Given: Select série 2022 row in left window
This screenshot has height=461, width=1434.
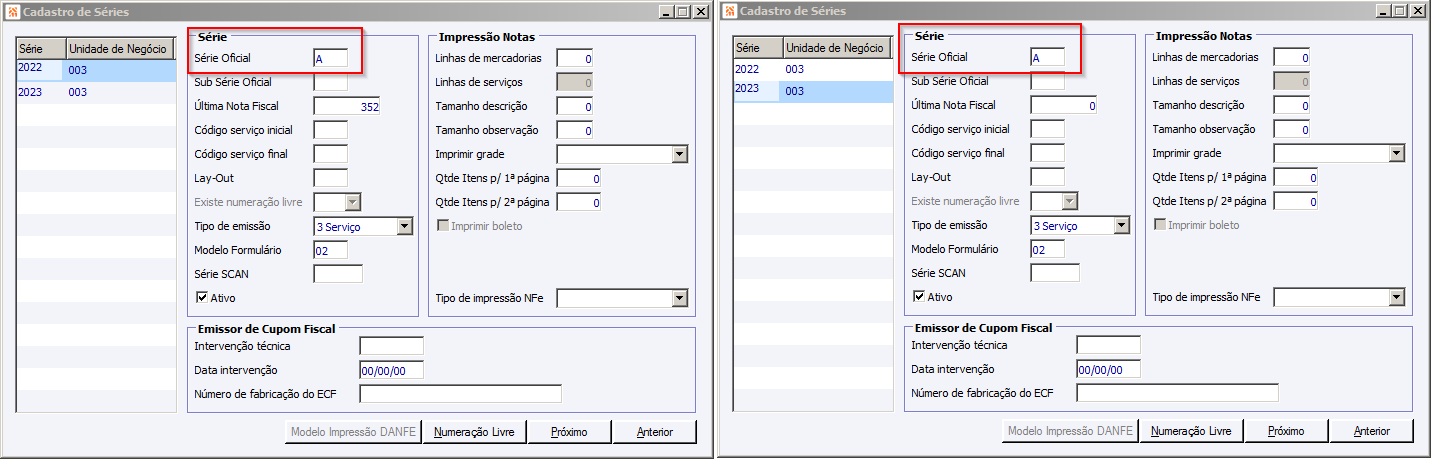Looking at the screenshot, I should coord(96,70).
